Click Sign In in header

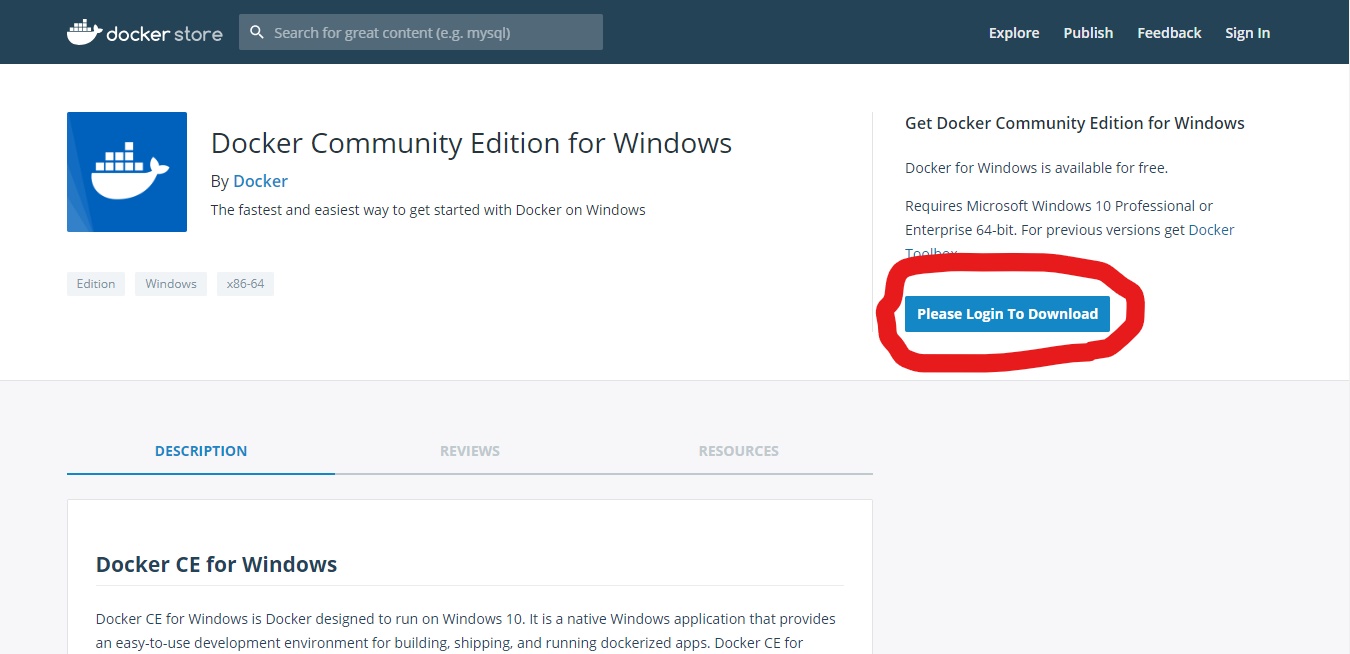(1247, 33)
